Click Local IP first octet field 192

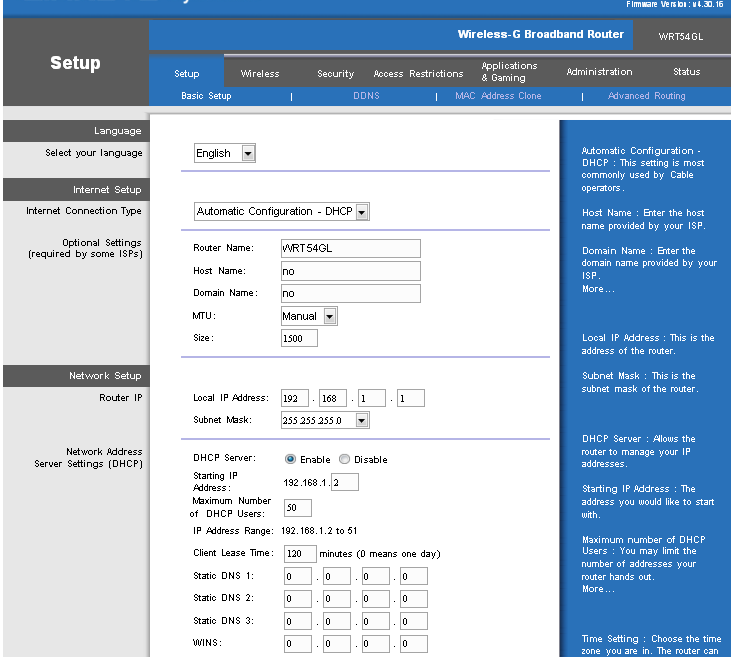tap(295, 398)
